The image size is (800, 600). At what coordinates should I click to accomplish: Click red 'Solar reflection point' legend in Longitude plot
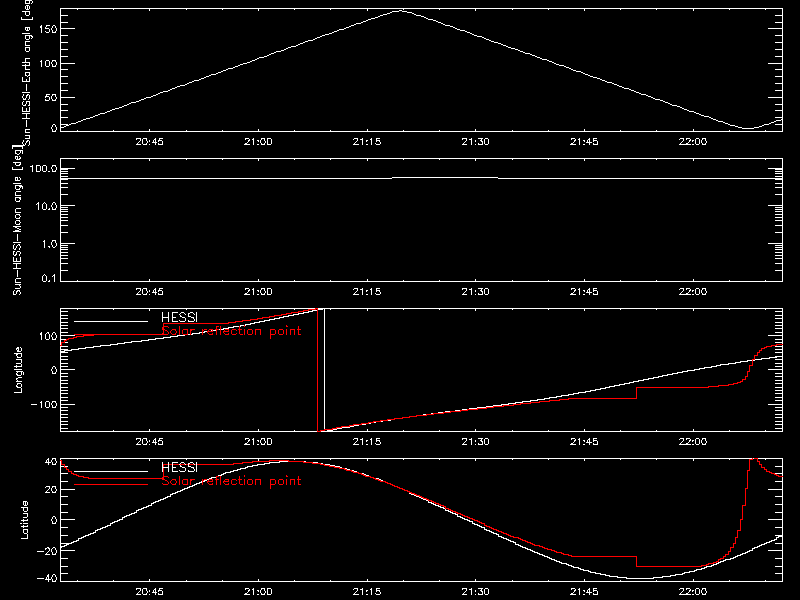pos(232,331)
